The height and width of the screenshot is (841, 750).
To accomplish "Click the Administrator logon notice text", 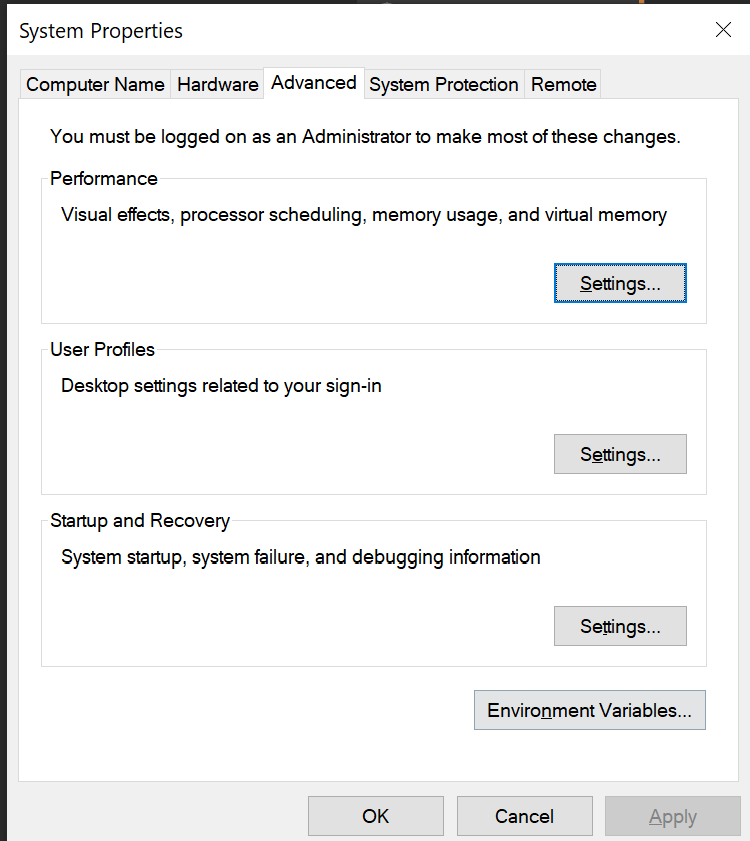I will pos(365,136).
